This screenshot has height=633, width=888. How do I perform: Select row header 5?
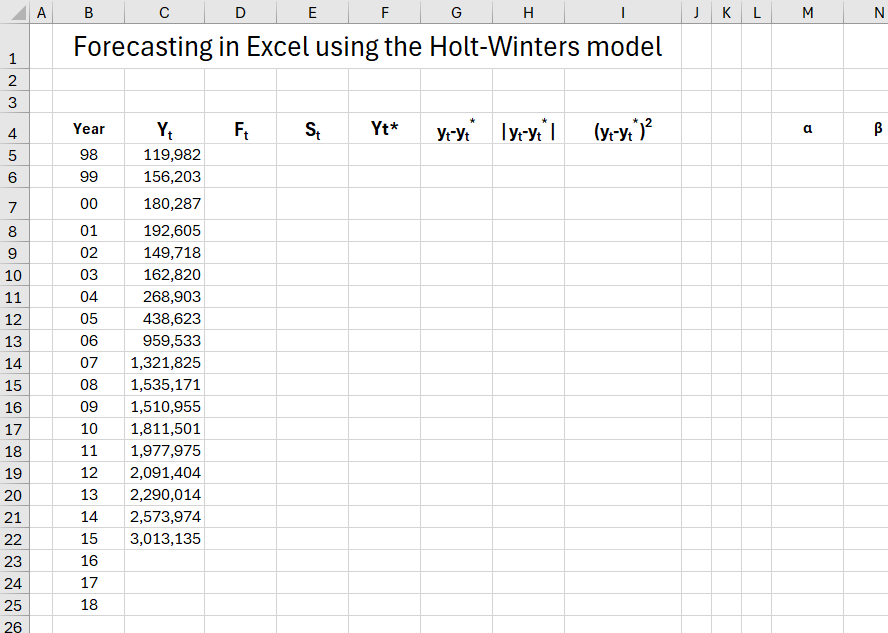pos(14,155)
